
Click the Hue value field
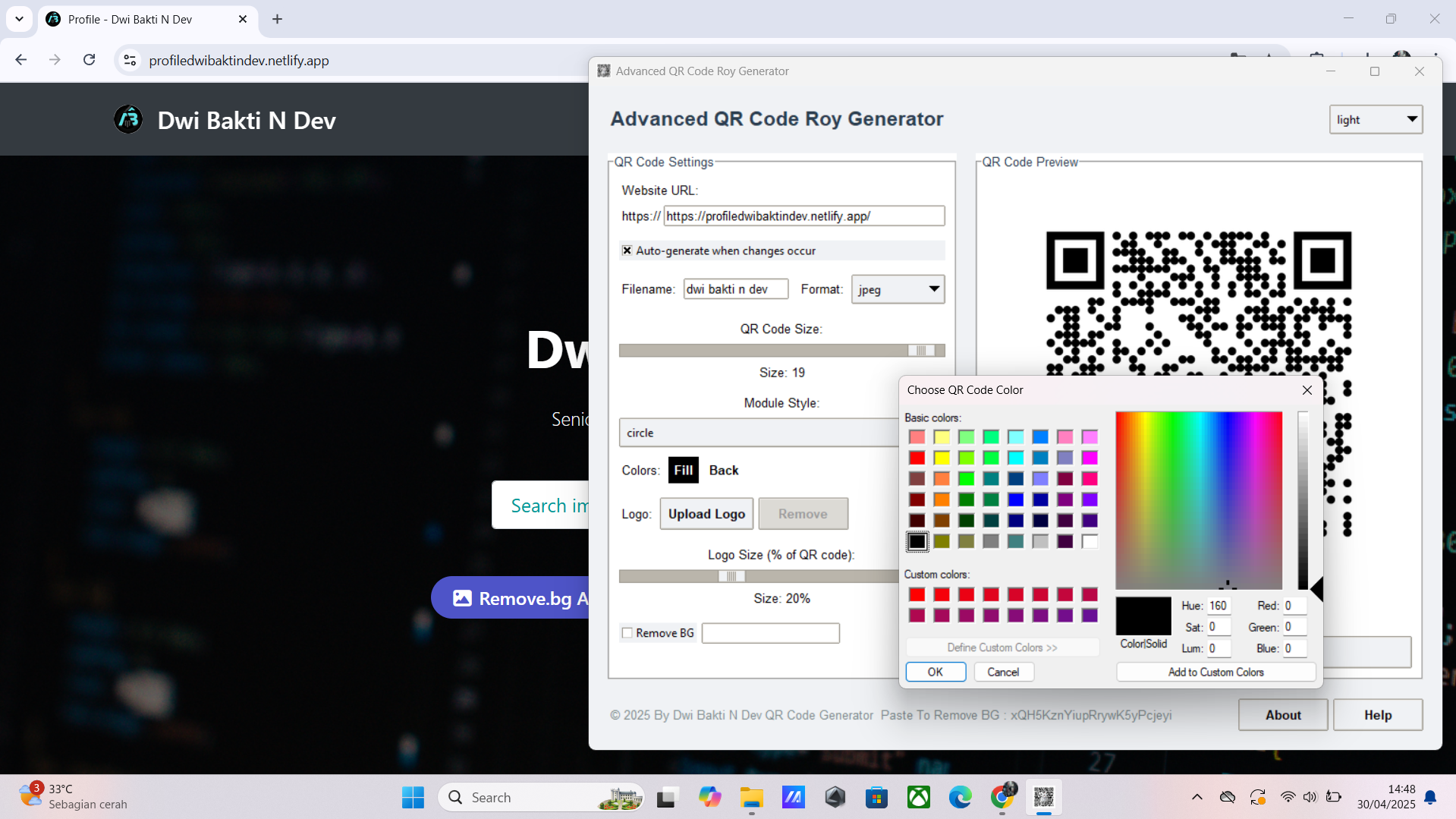pos(1219,606)
